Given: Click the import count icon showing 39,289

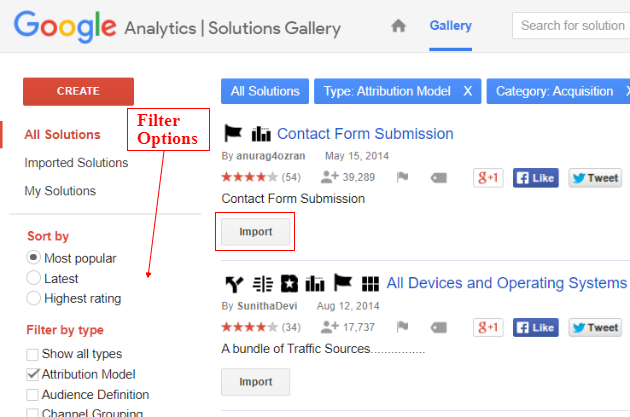Looking at the screenshot, I should tap(330, 177).
